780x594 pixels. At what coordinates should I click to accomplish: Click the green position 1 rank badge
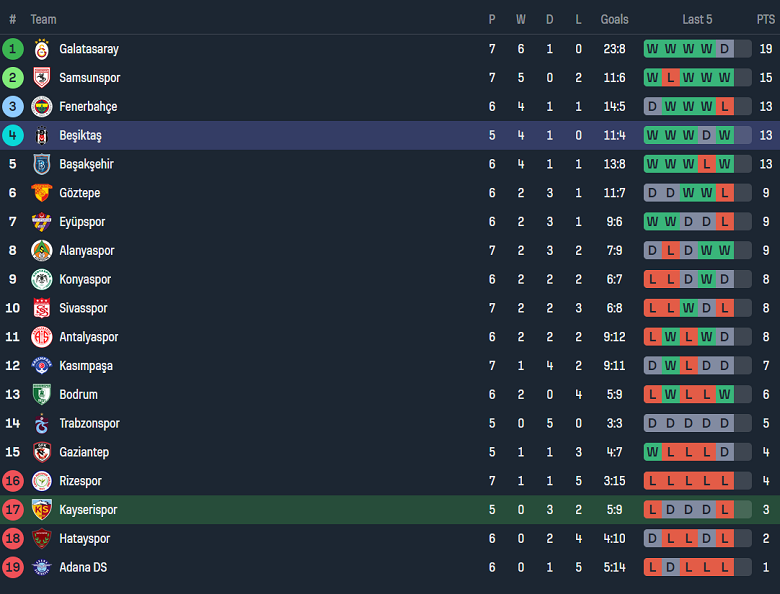[x=13, y=49]
